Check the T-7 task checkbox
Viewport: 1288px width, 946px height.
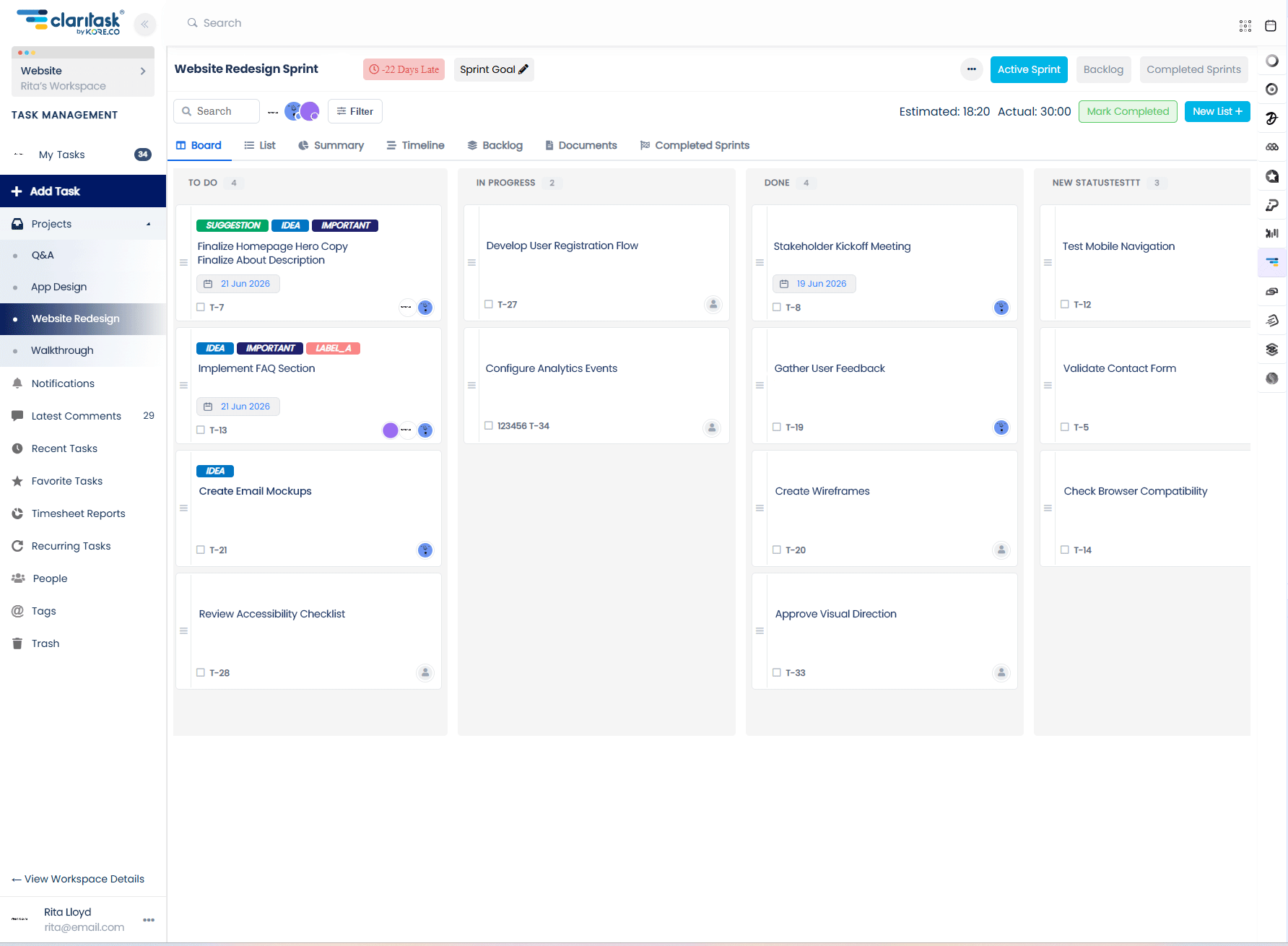pyautogui.click(x=201, y=308)
